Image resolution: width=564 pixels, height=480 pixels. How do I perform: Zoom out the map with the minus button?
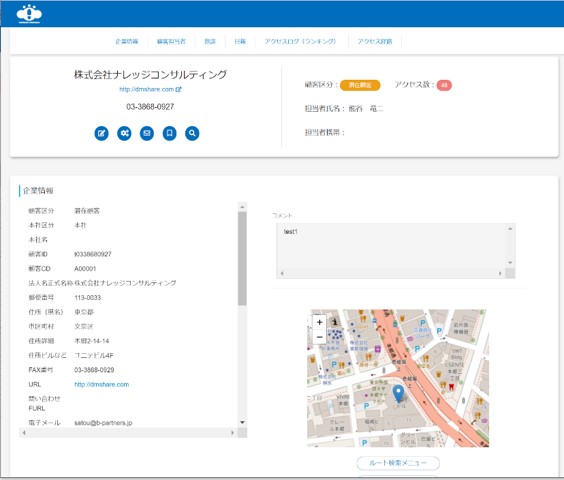tap(319, 337)
